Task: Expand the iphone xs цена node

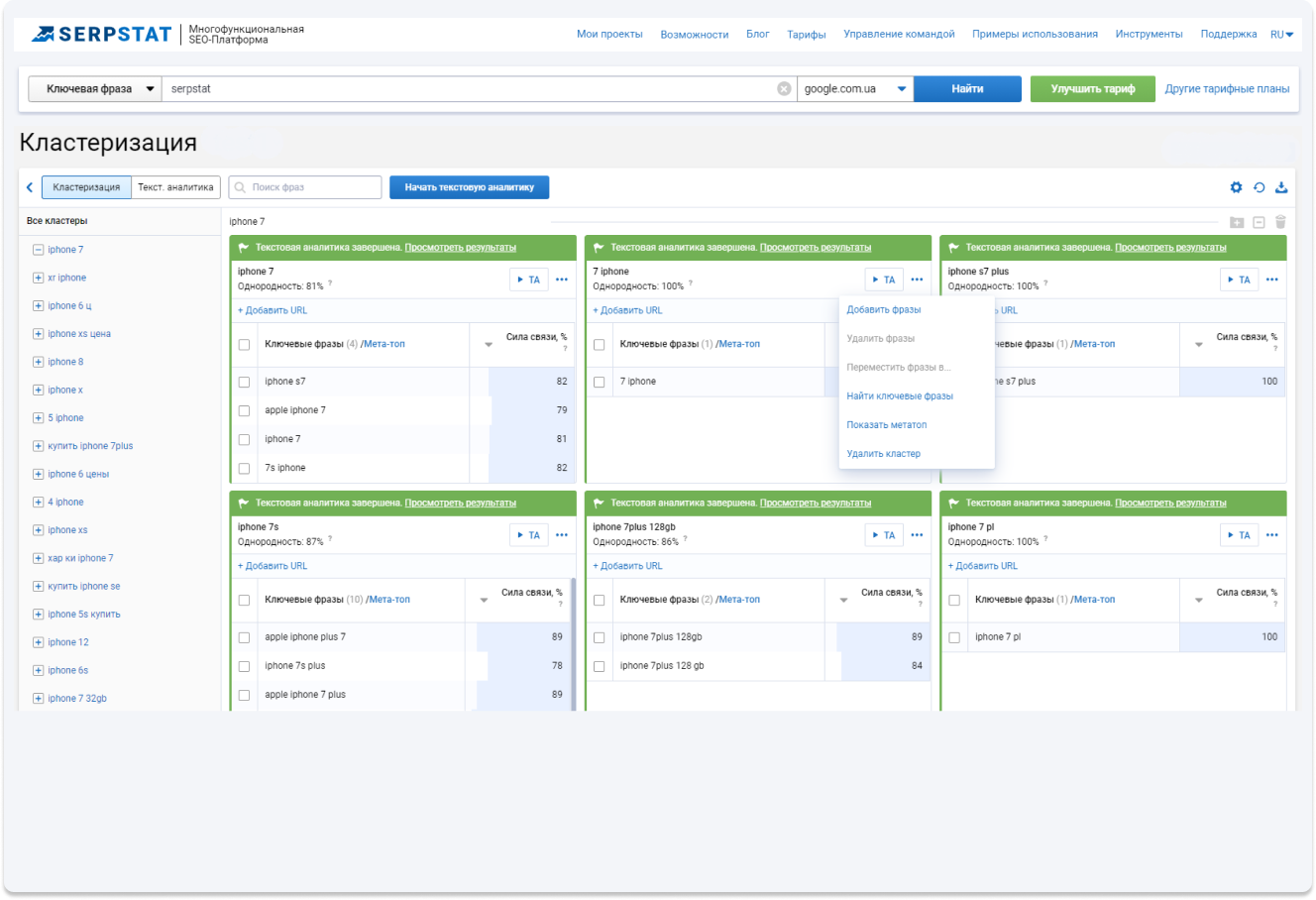Action: tap(38, 334)
